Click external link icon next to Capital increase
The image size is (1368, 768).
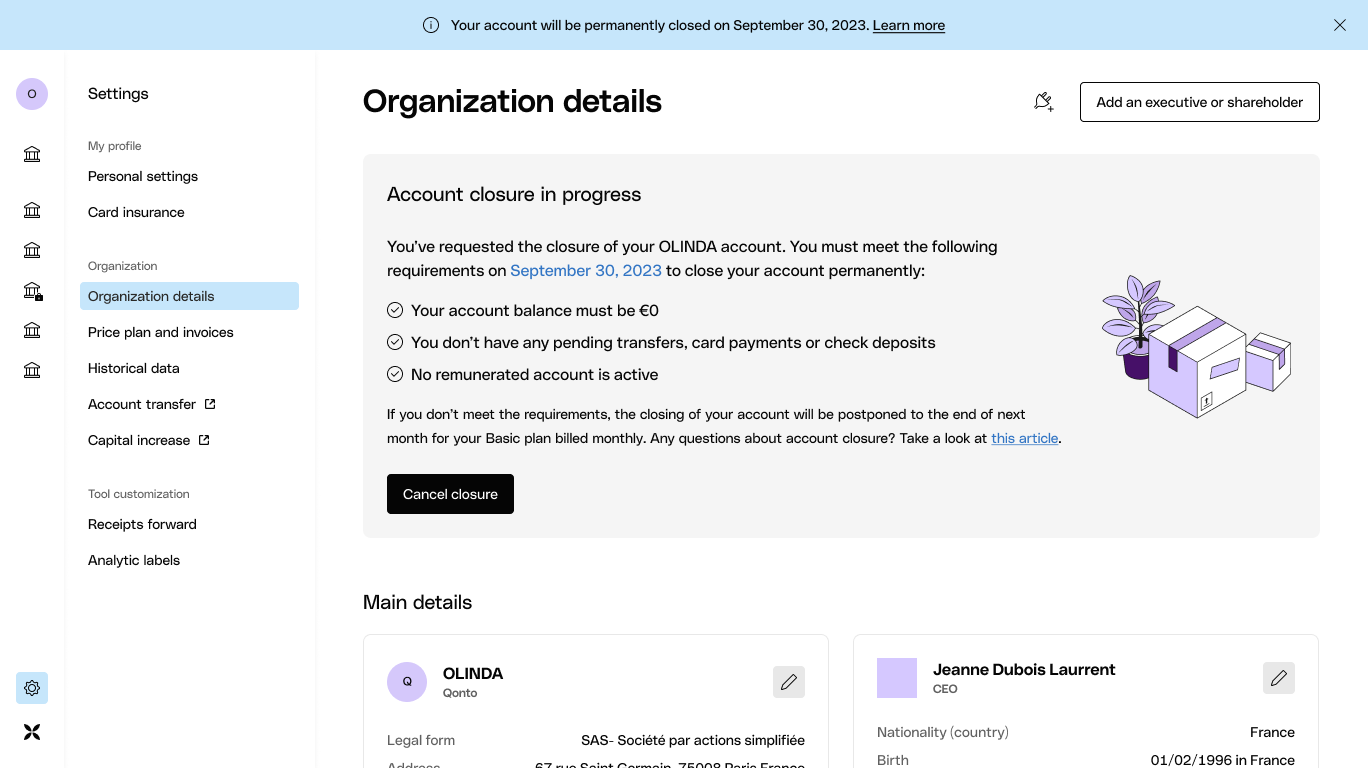click(204, 440)
